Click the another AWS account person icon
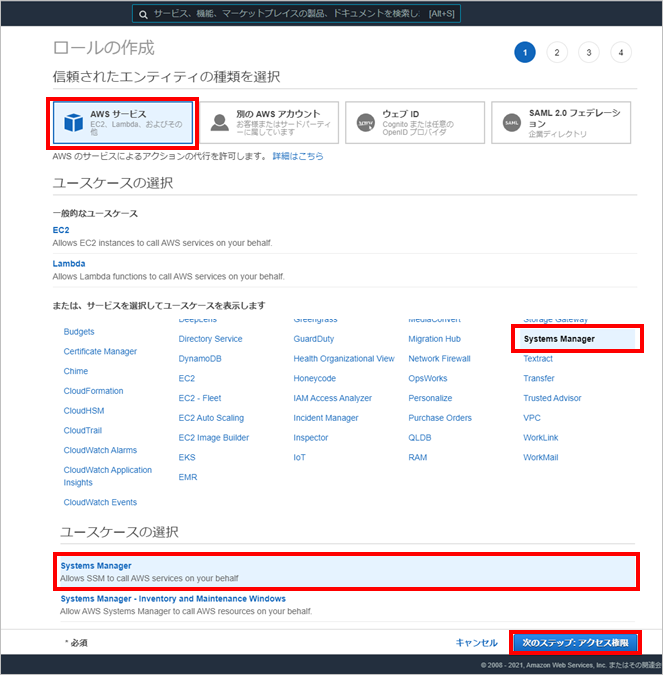Image resolution: width=663 pixels, height=675 pixels. pyautogui.click(x=220, y=122)
